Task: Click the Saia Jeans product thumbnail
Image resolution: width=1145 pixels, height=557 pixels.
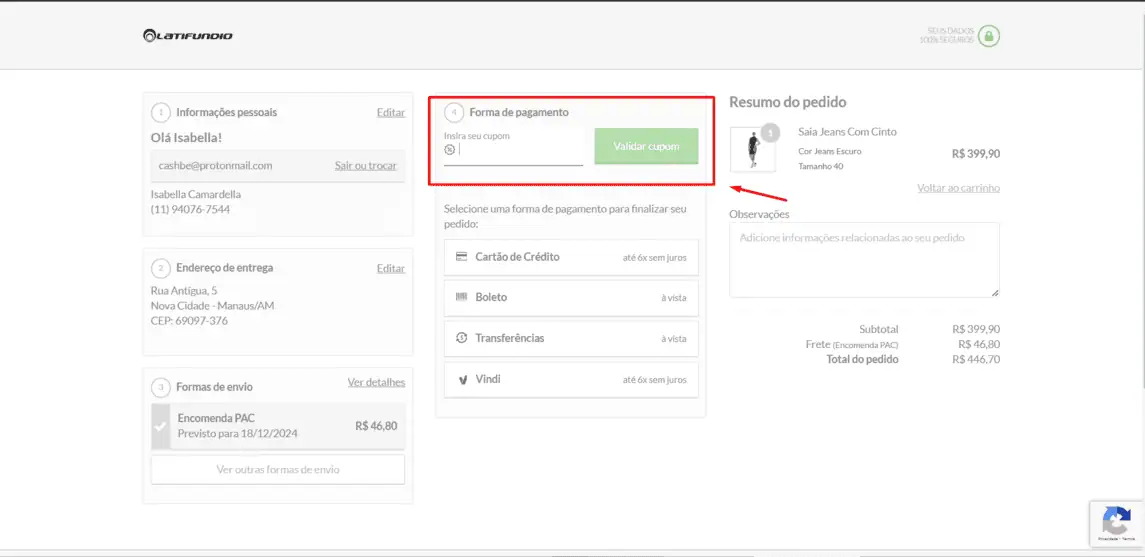Action: tap(752, 150)
